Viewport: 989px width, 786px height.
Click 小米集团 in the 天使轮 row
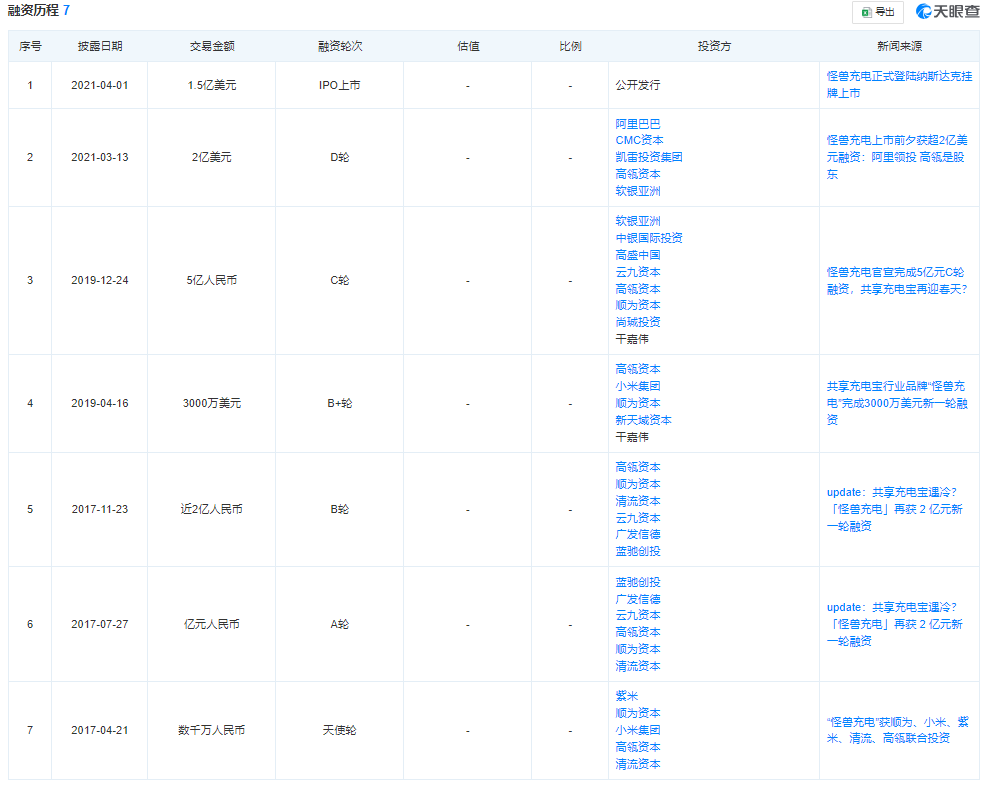pos(638,730)
